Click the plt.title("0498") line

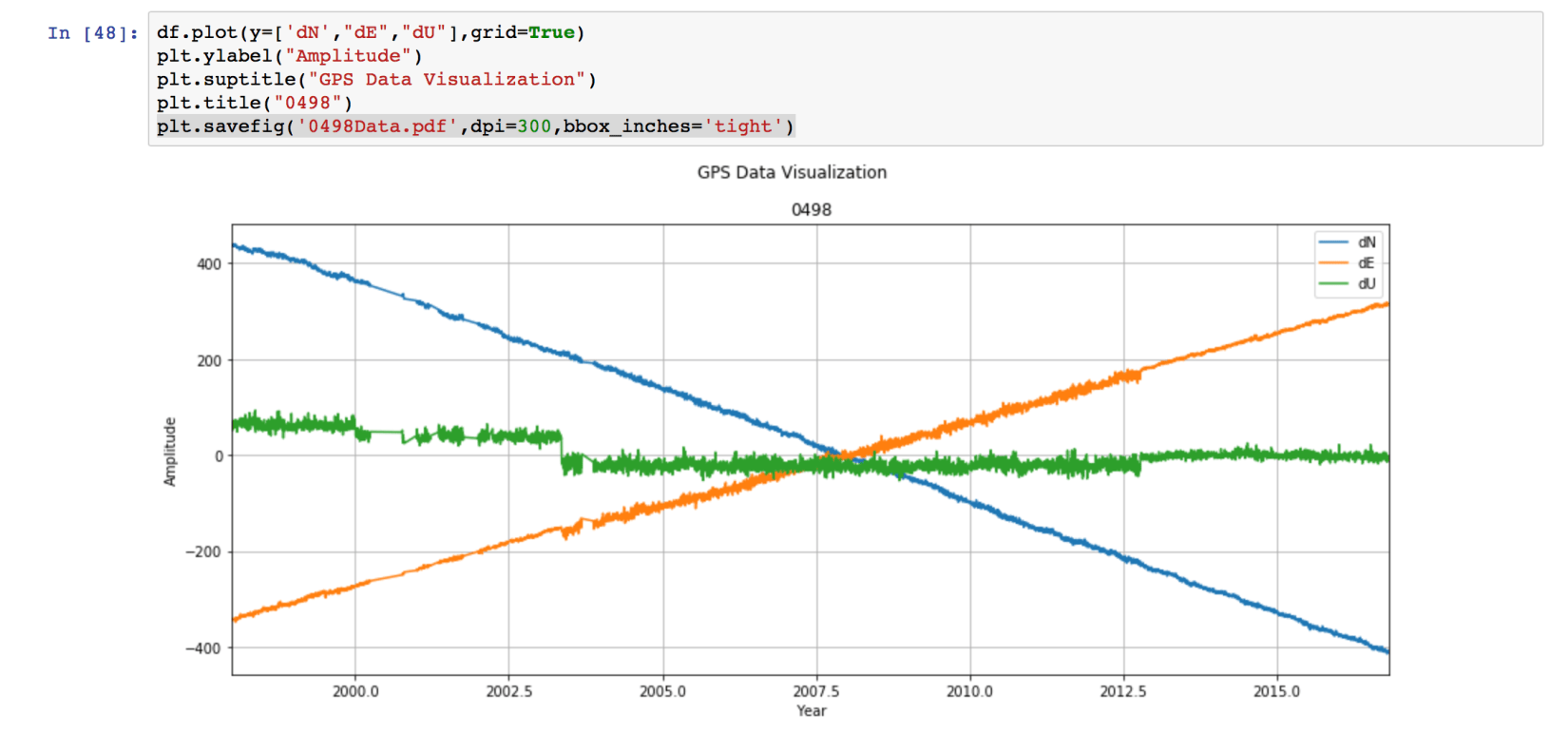pos(255,103)
